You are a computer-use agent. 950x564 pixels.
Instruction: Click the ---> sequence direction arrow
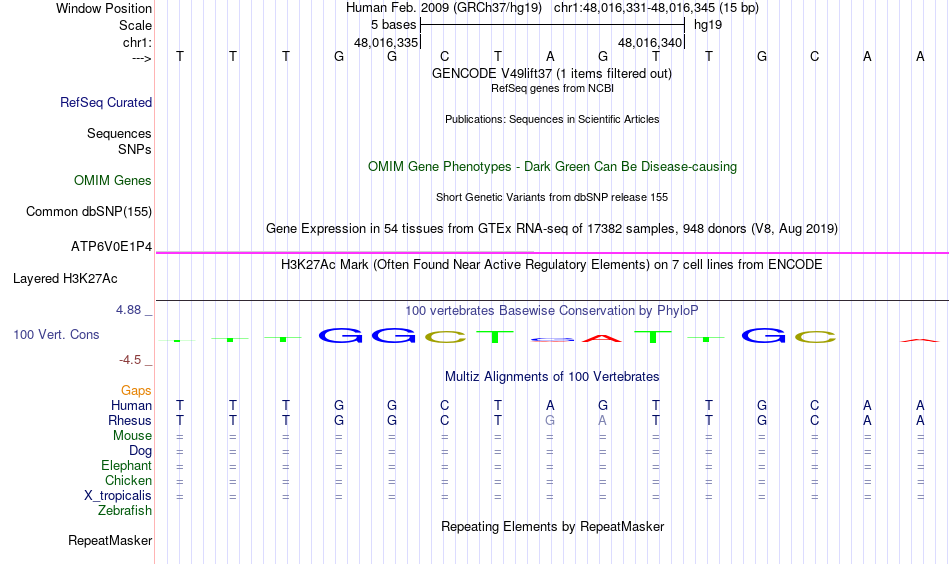(x=142, y=58)
